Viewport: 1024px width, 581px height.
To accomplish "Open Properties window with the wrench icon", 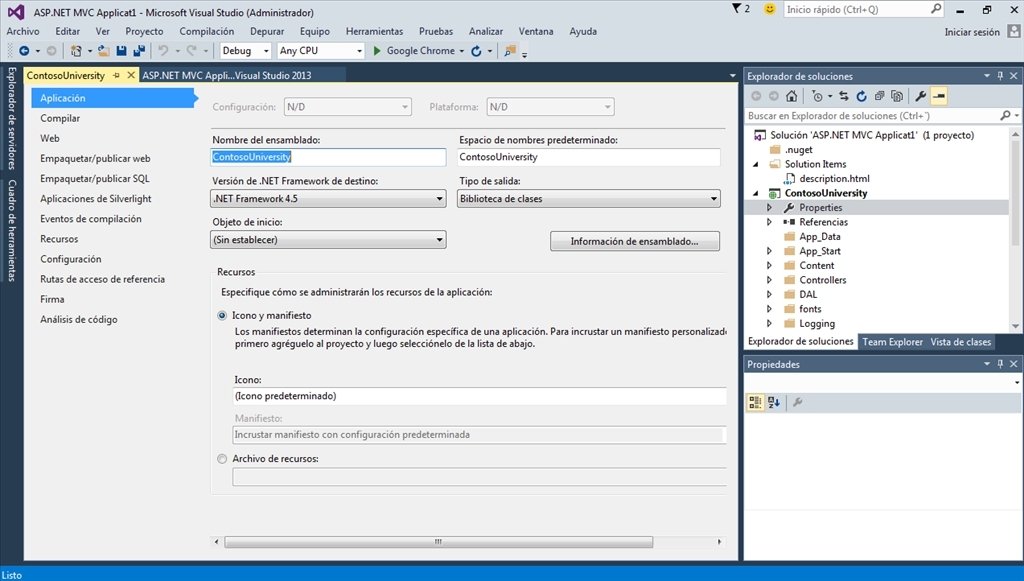I will [x=922, y=95].
